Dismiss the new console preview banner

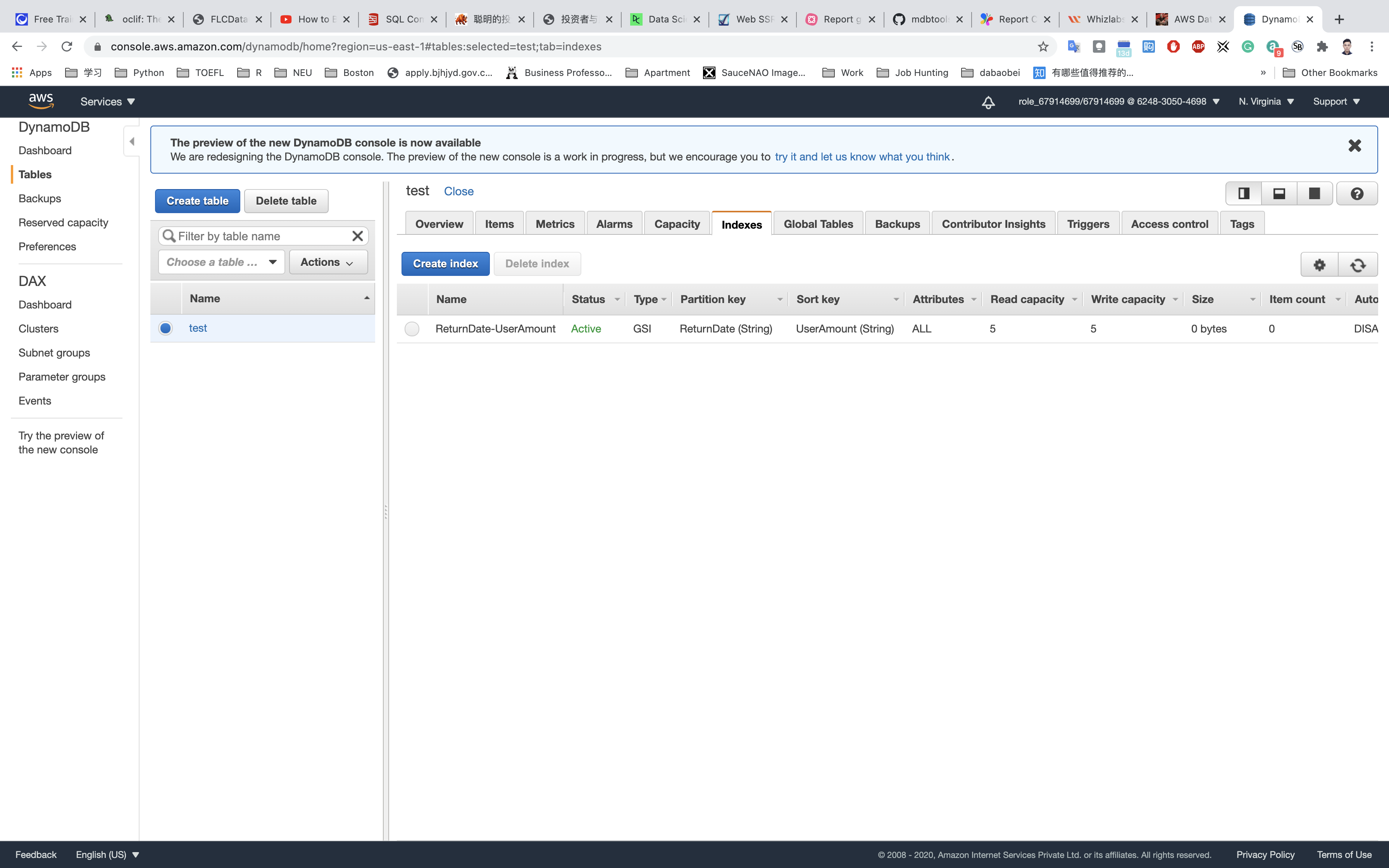click(1354, 146)
